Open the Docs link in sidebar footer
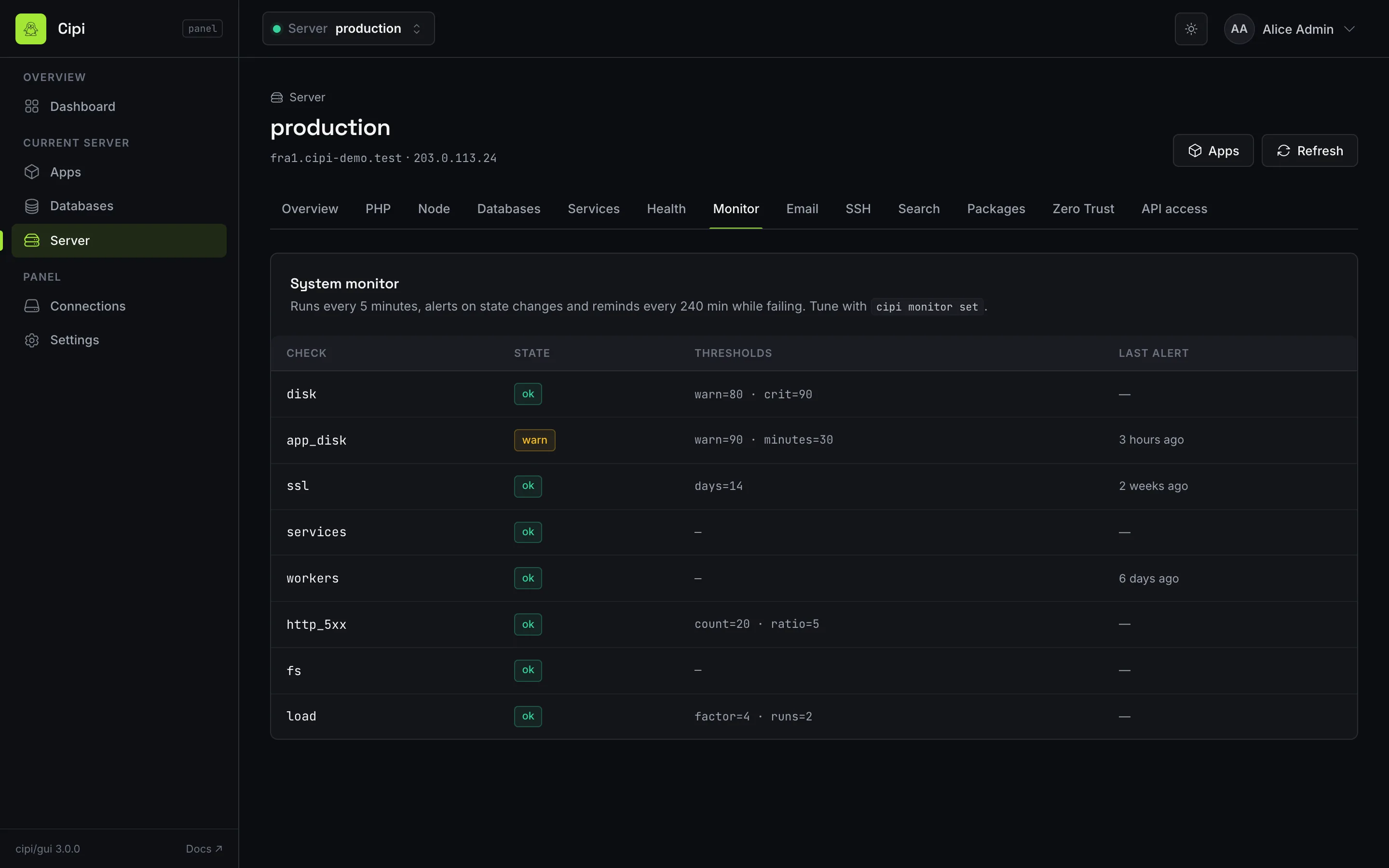The width and height of the screenshot is (1389, 868). pyautogui.click(x=204, y=849)
